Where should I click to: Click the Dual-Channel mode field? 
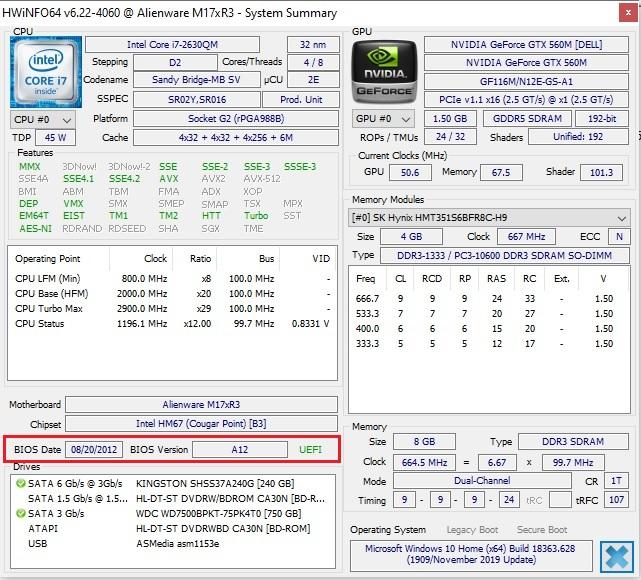pyautogui.click(x=482, y=481)
